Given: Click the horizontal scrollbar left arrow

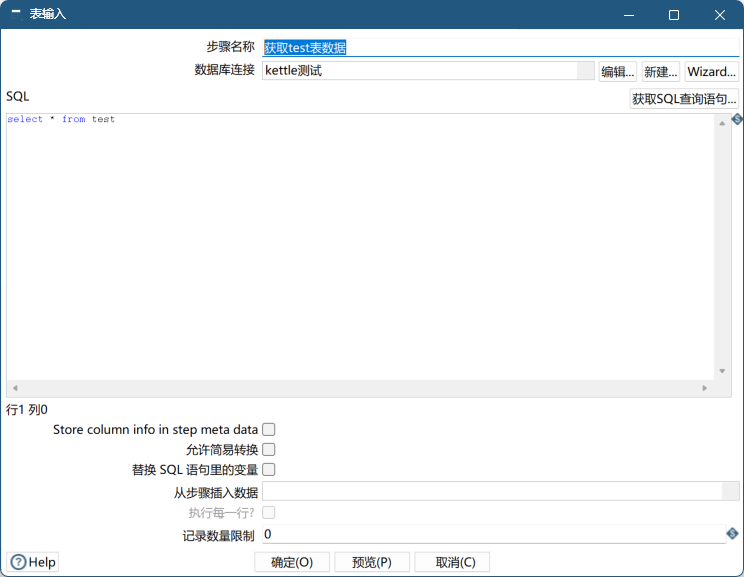Looking at the screenshot, I should click(14, 388).
